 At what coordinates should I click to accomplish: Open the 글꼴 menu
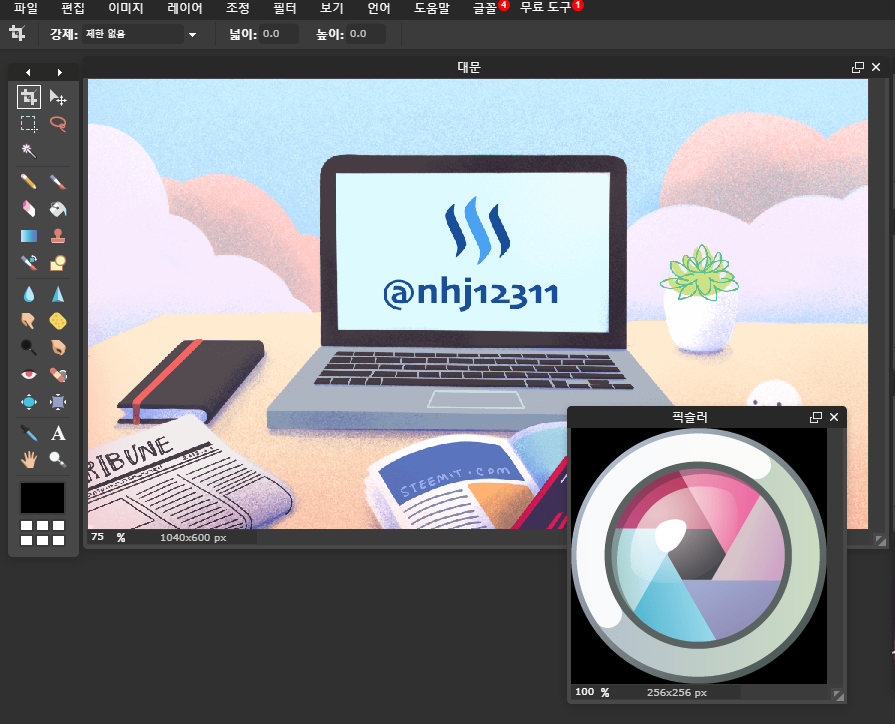(x=485, y=8)
